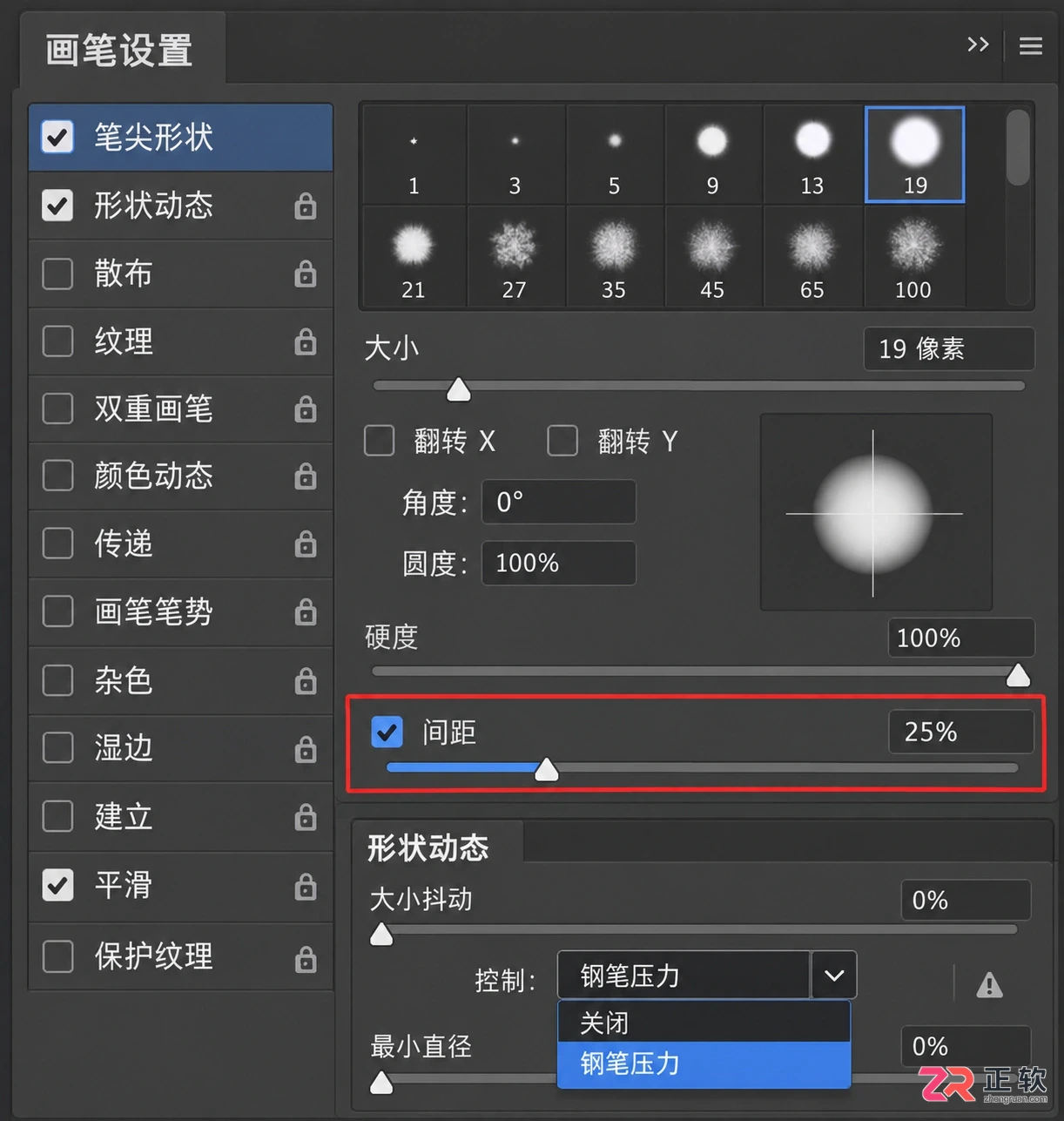
Task: Toggle lock icon for 传递
Action: (x=306, y=544)
